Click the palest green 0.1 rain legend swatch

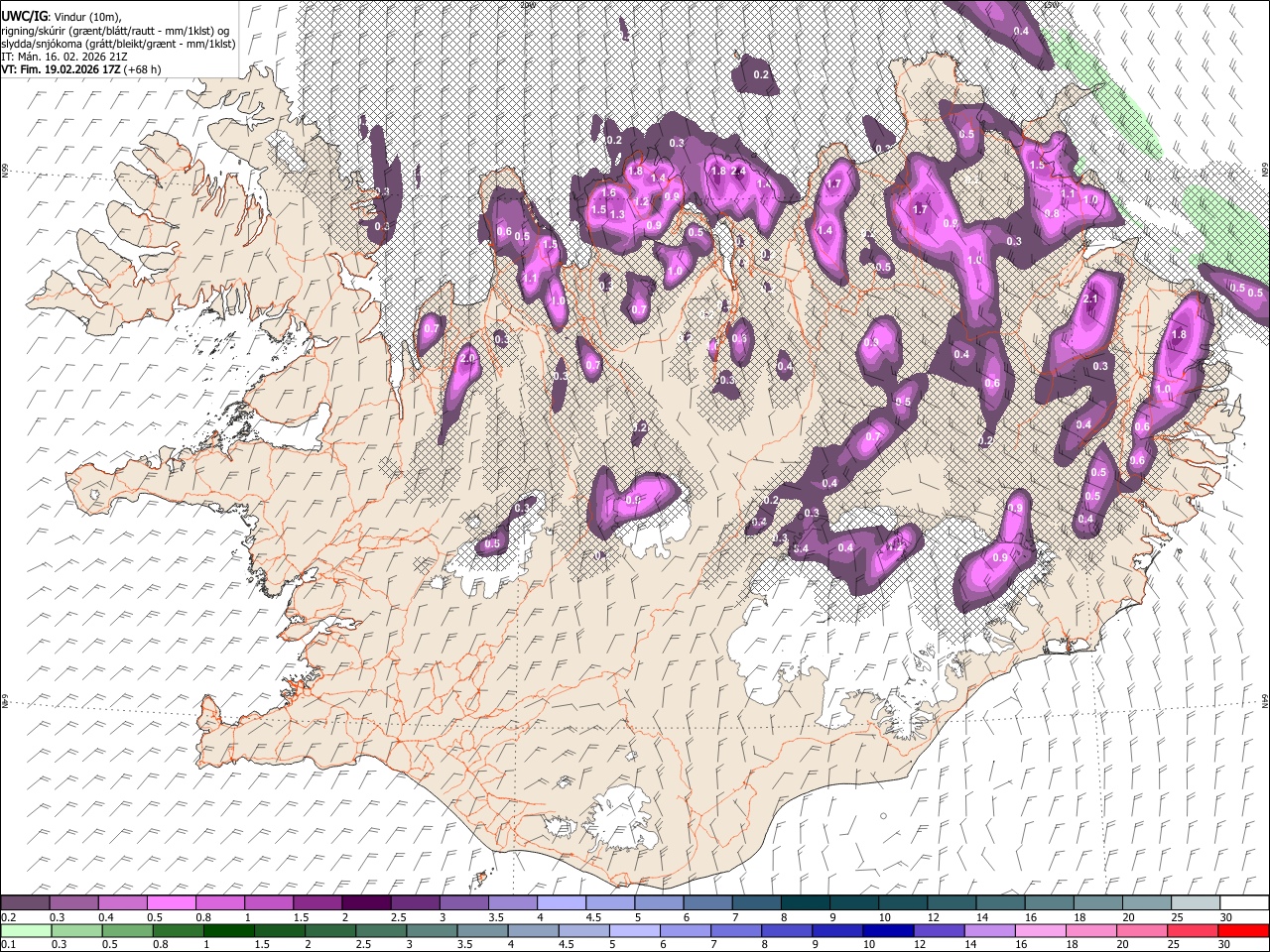(26, 930)
